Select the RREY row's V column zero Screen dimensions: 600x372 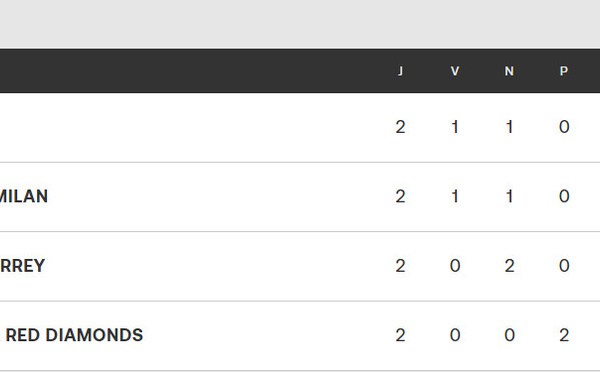tap(455, 266)
